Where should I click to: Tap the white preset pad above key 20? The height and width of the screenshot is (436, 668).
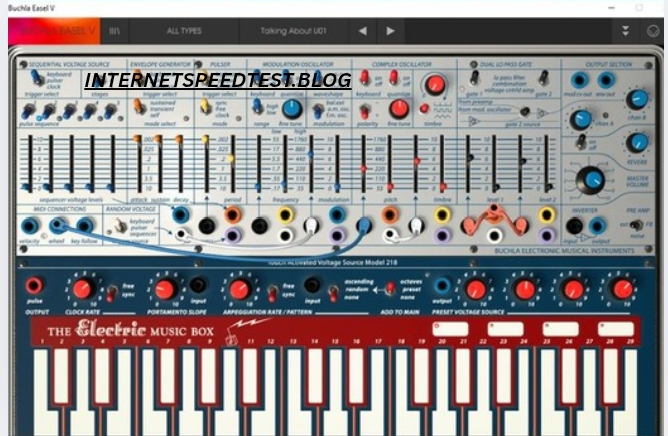450,329
